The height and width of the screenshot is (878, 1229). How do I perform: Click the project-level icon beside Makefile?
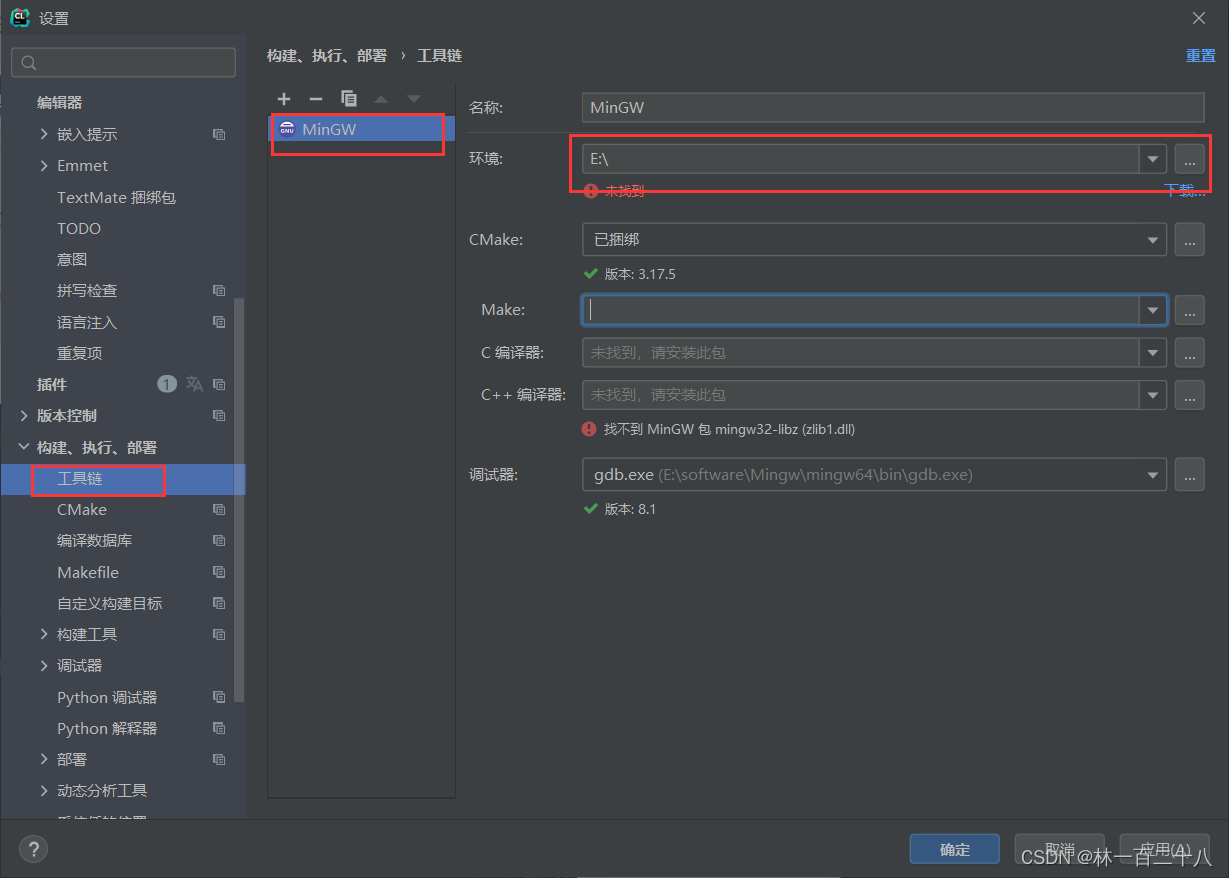[x=219, y=572]
